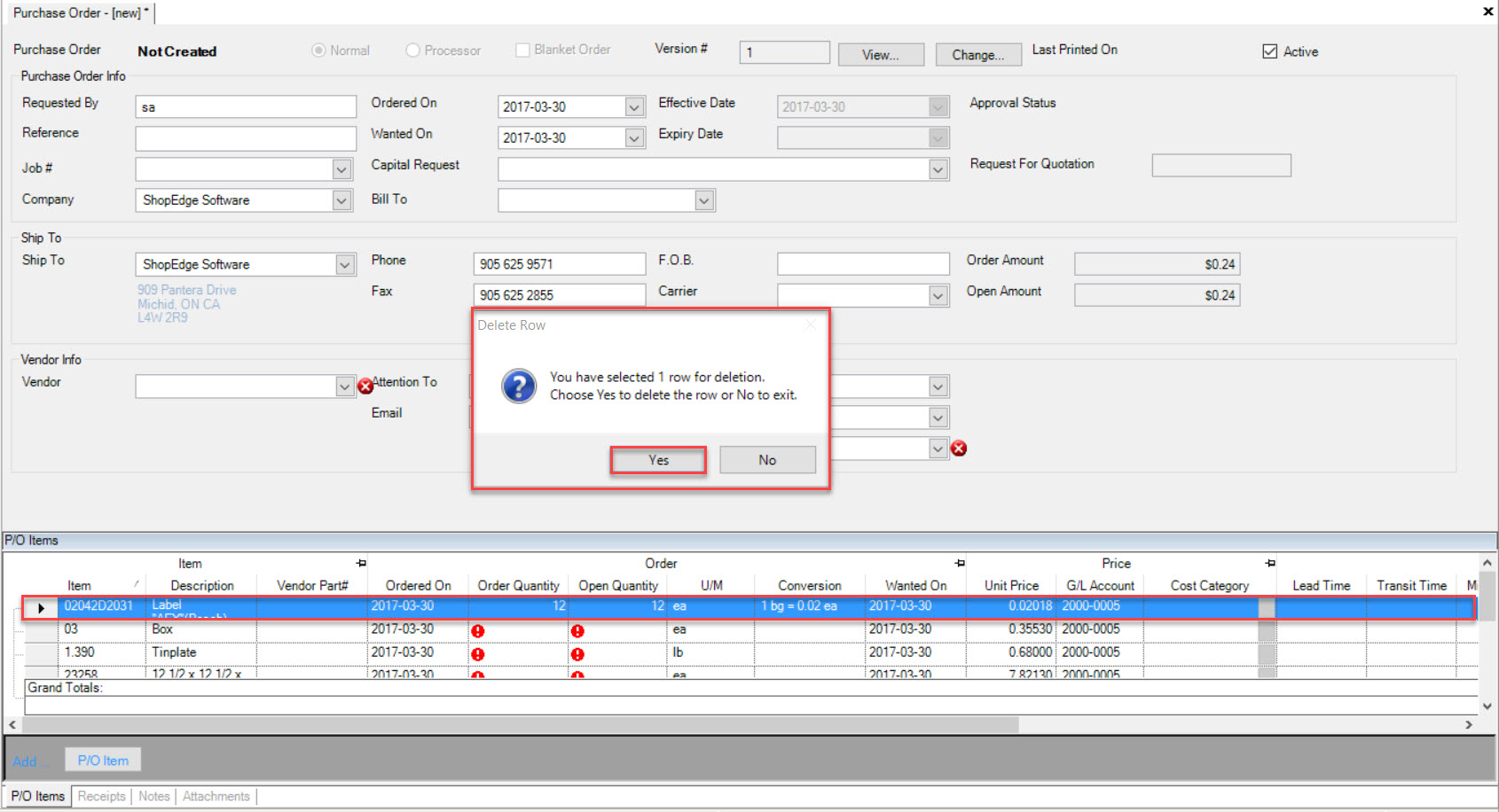Switch to the Receipts tab
Screen dimensions: 1499x812
102,796
